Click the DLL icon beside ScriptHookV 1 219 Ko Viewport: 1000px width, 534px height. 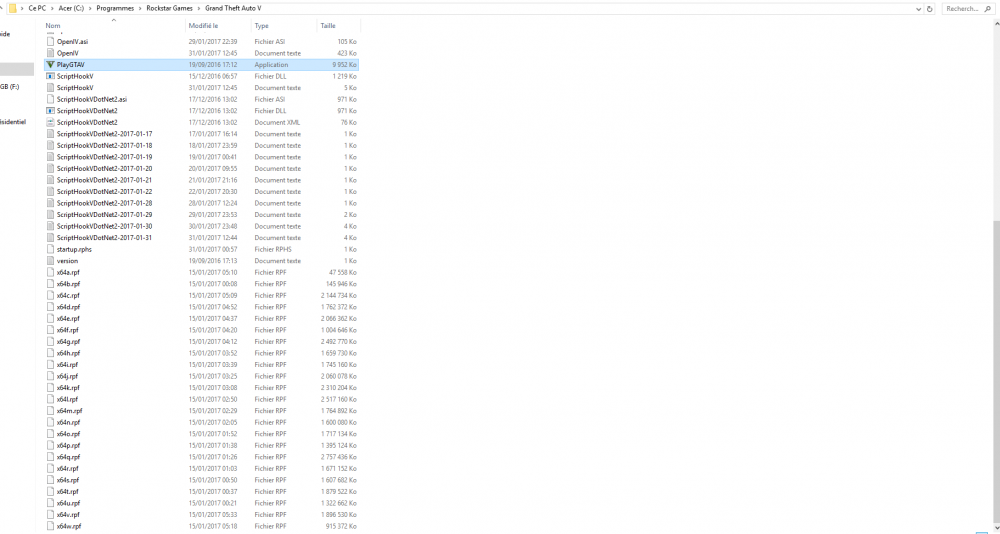pos(50,76)
